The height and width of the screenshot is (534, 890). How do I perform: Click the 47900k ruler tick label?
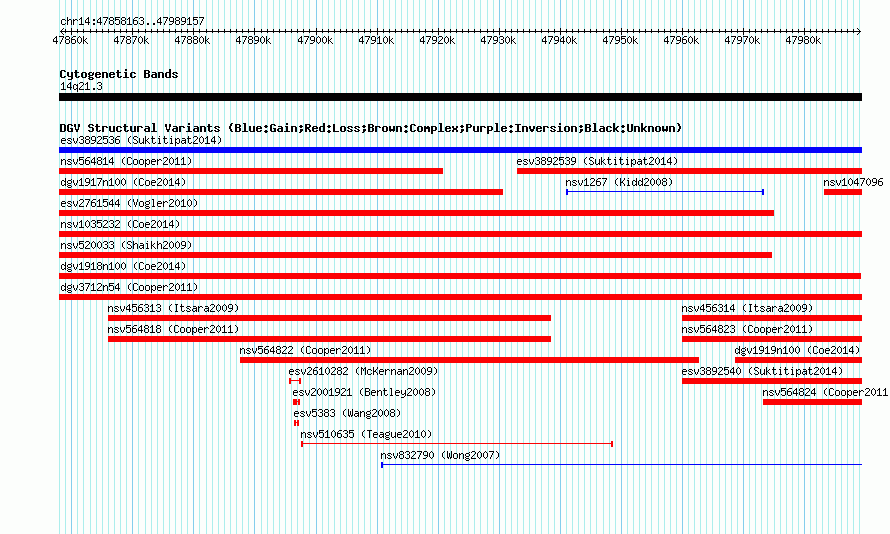[x=315, y=41]
